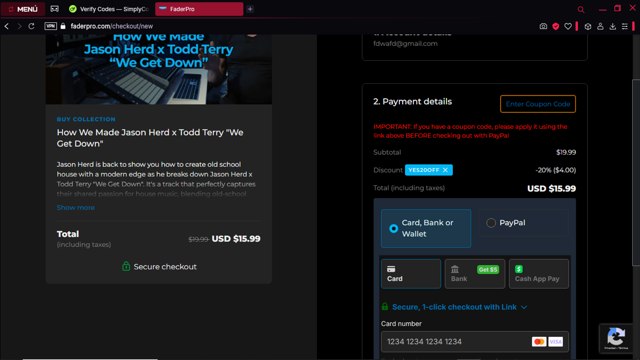Click the BUY COLLECTION label
Viewport: 640px width, 360px height.
point(86,119)
